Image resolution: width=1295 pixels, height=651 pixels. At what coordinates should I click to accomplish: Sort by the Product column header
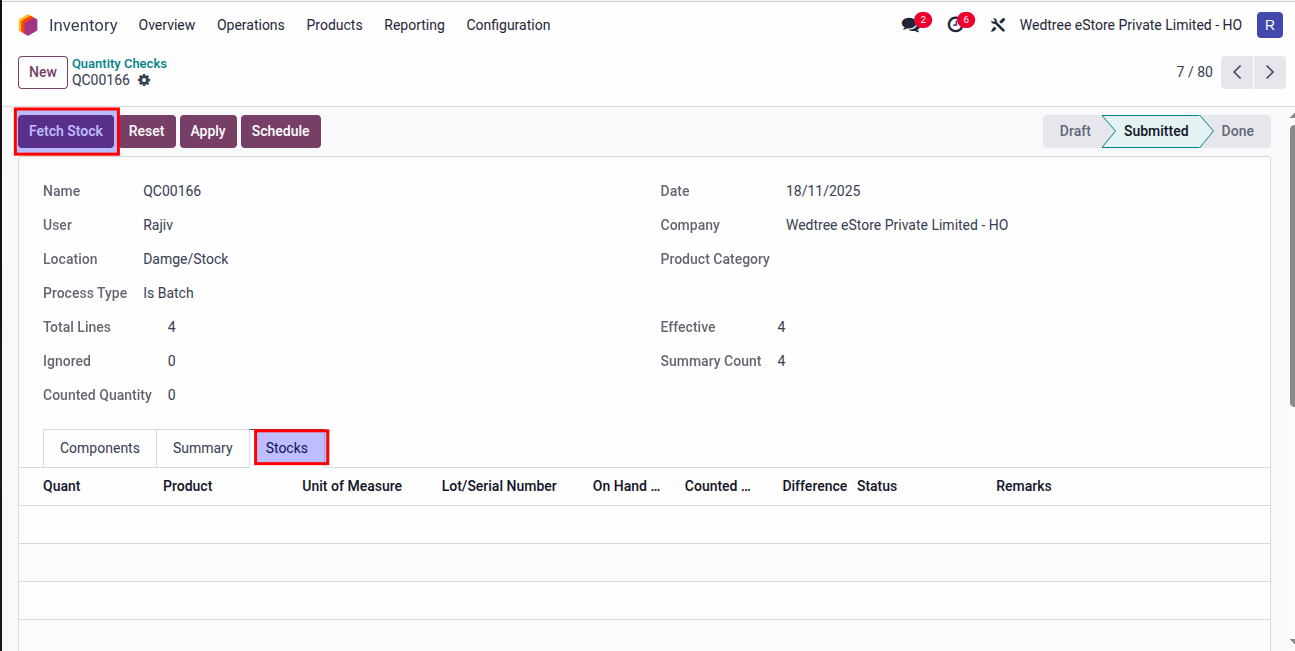click(188, 486)
